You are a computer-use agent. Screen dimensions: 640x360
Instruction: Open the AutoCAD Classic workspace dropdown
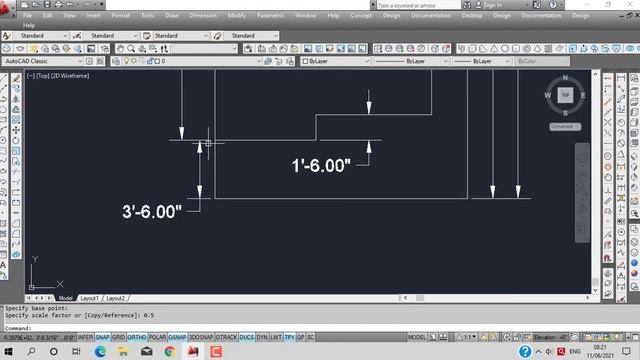(42, 61)
